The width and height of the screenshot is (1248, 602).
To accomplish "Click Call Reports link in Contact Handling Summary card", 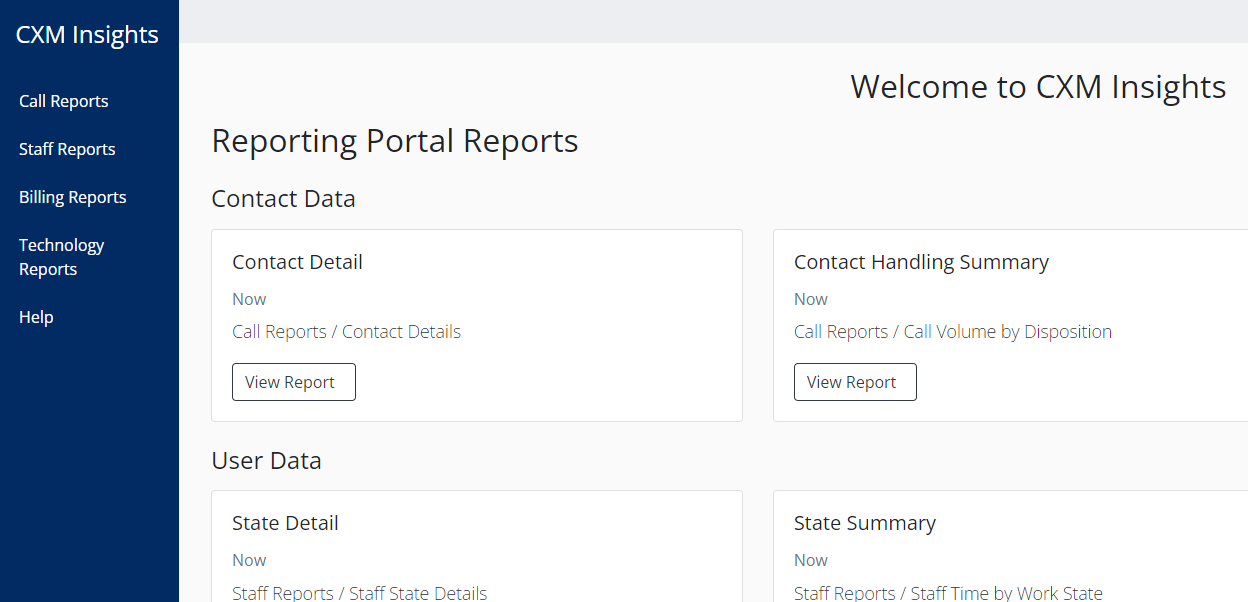I will (841, 332).
